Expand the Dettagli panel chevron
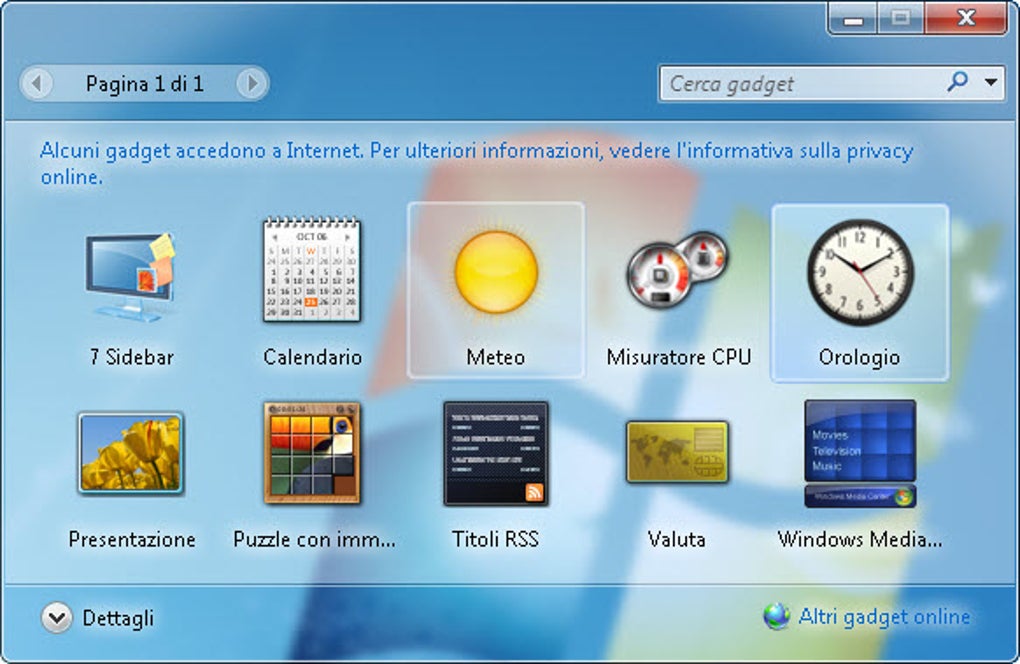Screen dimensions: 1020x664 pos(57,617)
